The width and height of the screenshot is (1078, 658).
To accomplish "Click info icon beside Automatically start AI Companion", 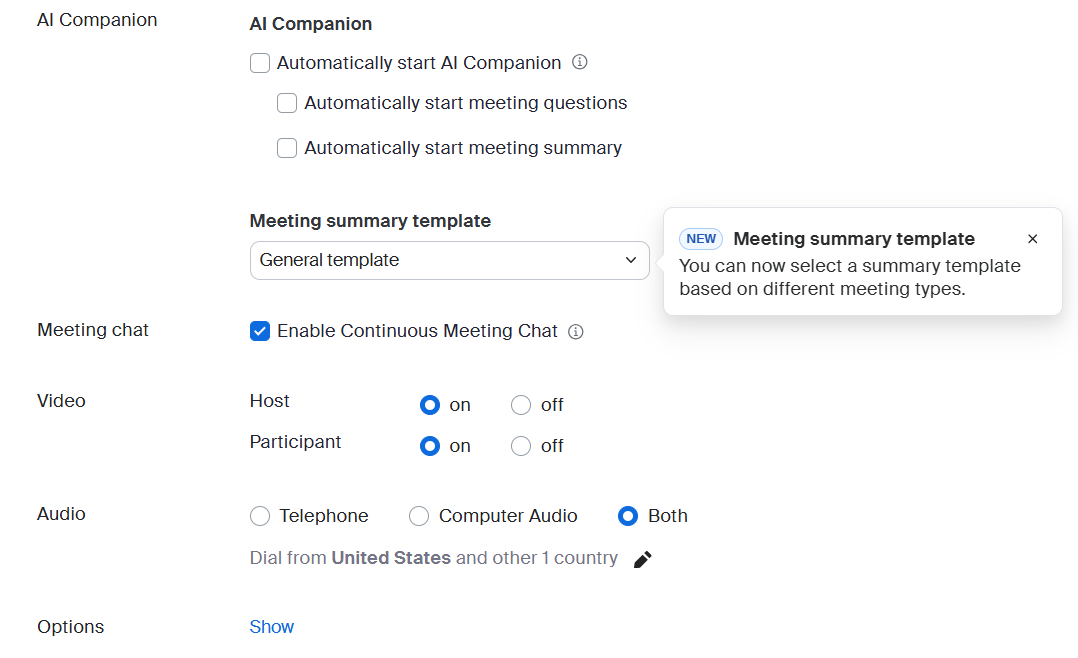I will pos(579,62).
